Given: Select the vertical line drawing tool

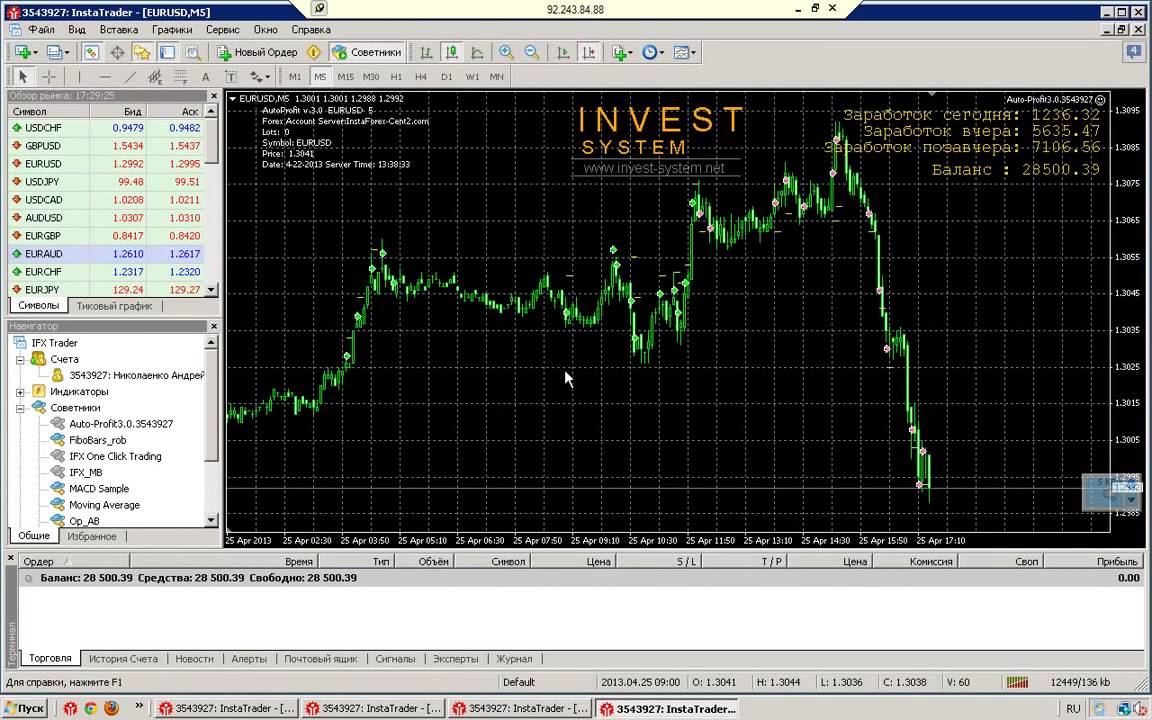Looking at the screenshot, I should (x=79, y=76).
